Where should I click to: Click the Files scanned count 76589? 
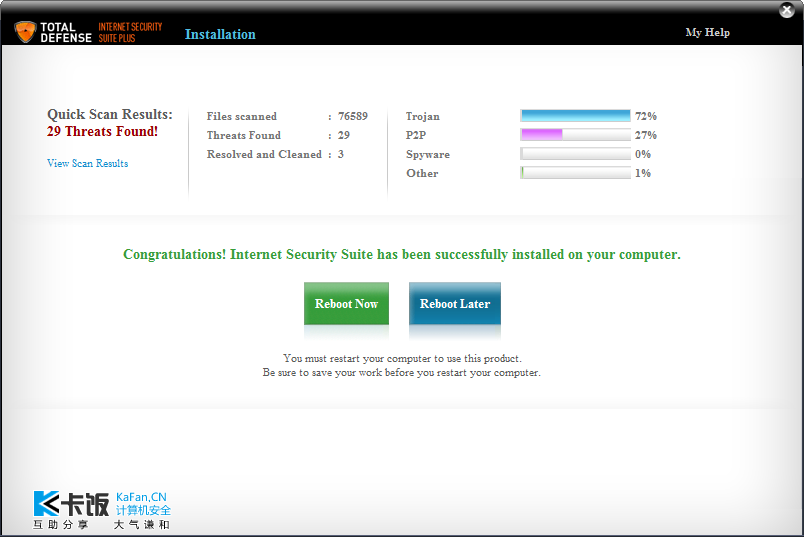tap(353, 116)
